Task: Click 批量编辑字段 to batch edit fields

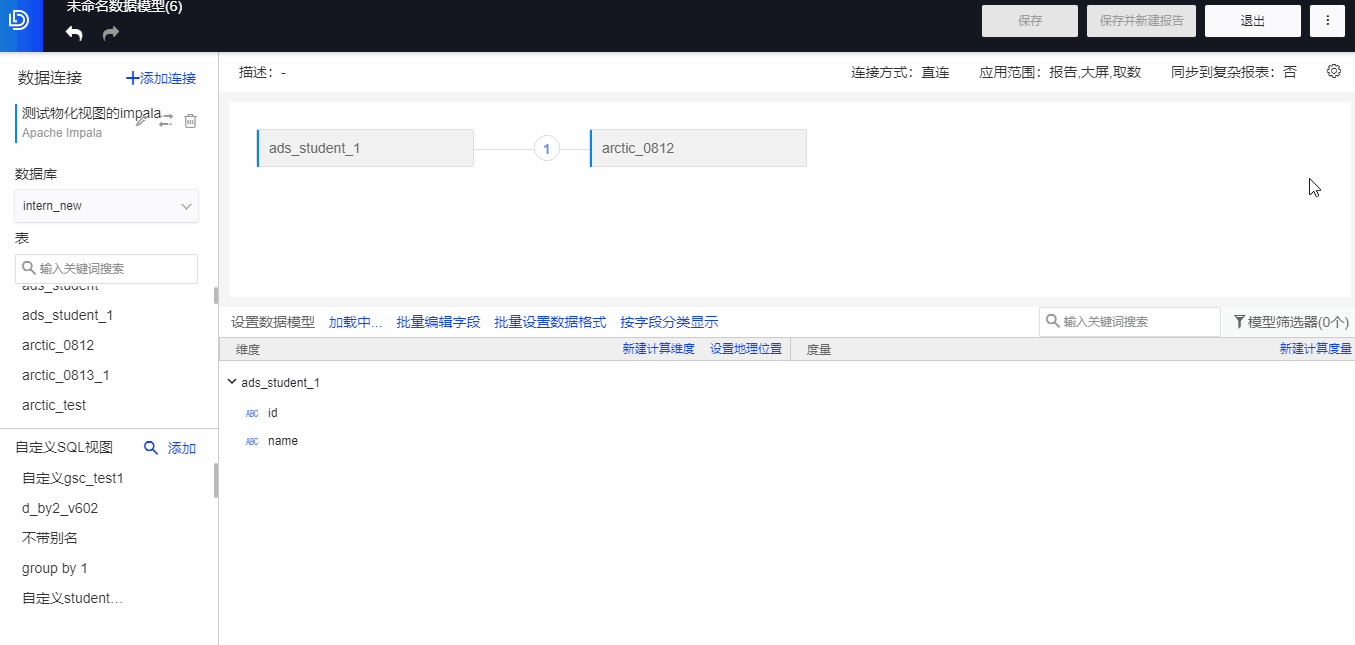Action: [439, 321]
